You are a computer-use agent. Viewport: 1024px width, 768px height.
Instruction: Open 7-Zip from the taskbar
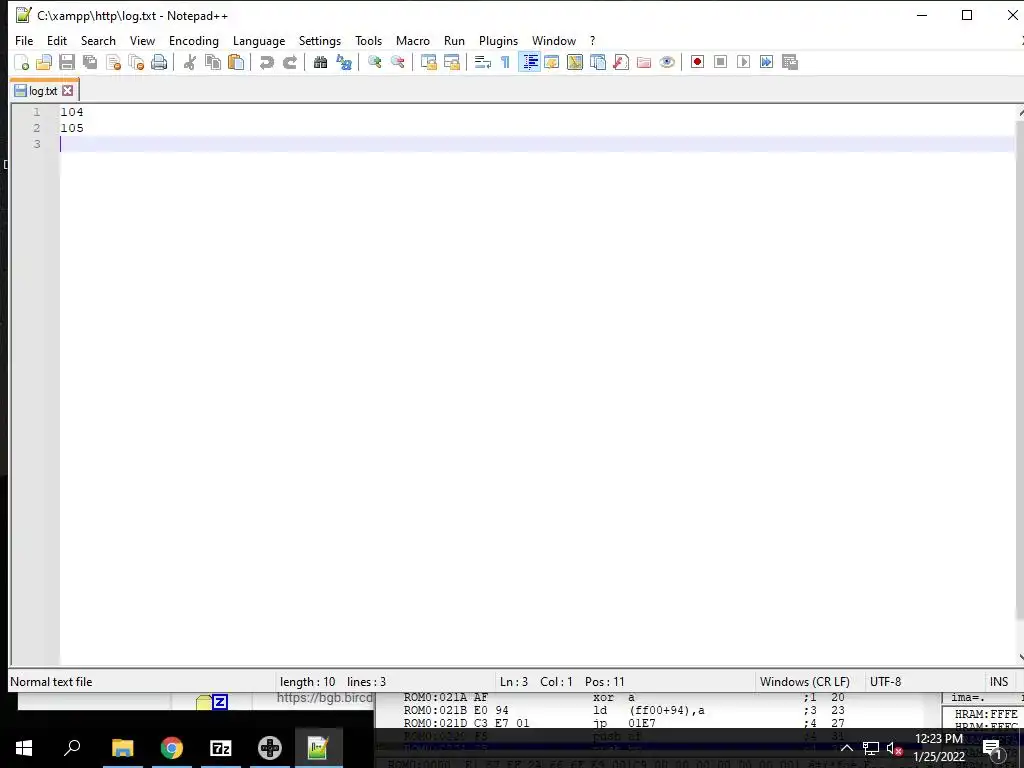pos(221,748)
